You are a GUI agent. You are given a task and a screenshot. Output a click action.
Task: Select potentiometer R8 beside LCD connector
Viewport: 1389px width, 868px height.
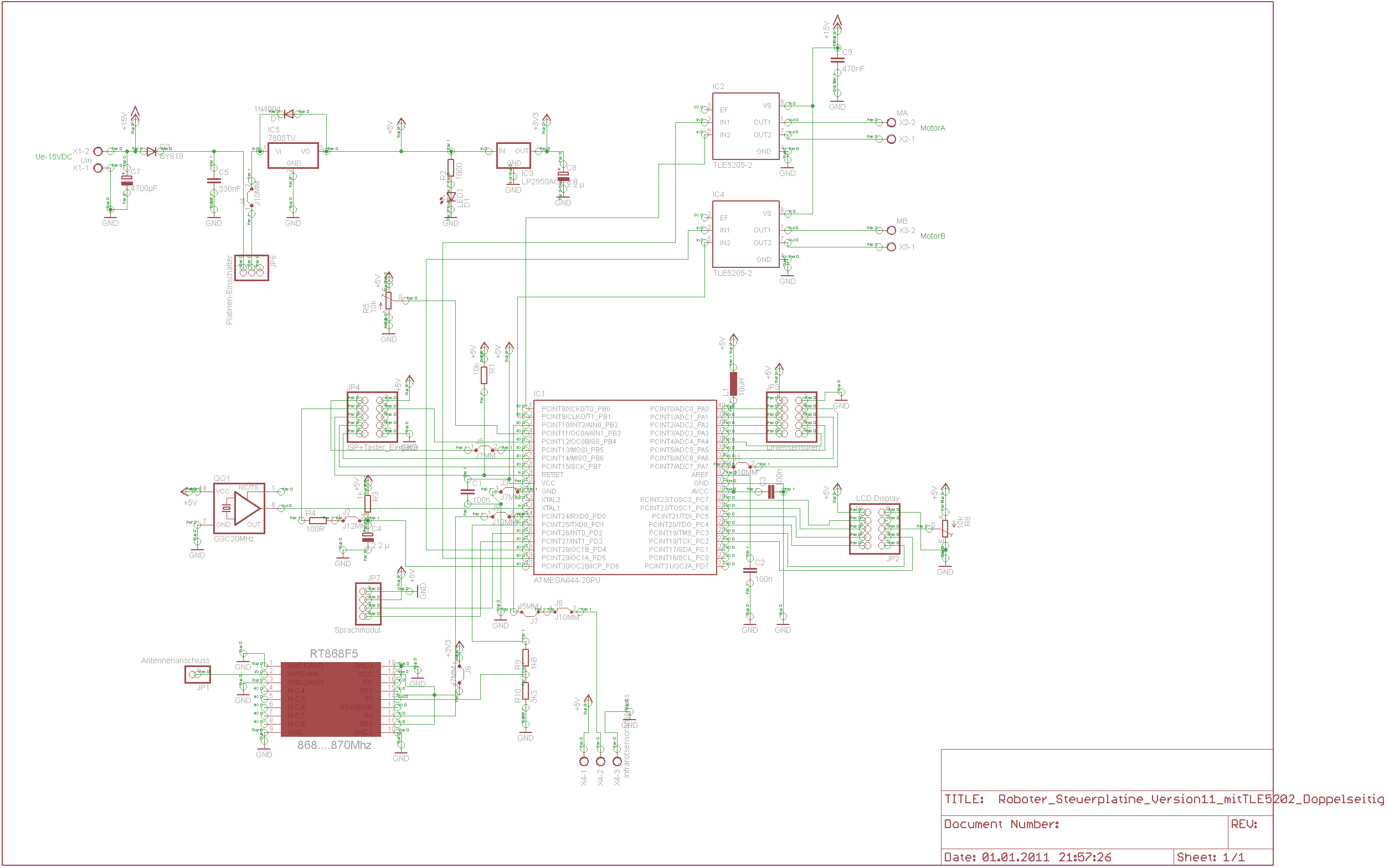coord(945,529)
